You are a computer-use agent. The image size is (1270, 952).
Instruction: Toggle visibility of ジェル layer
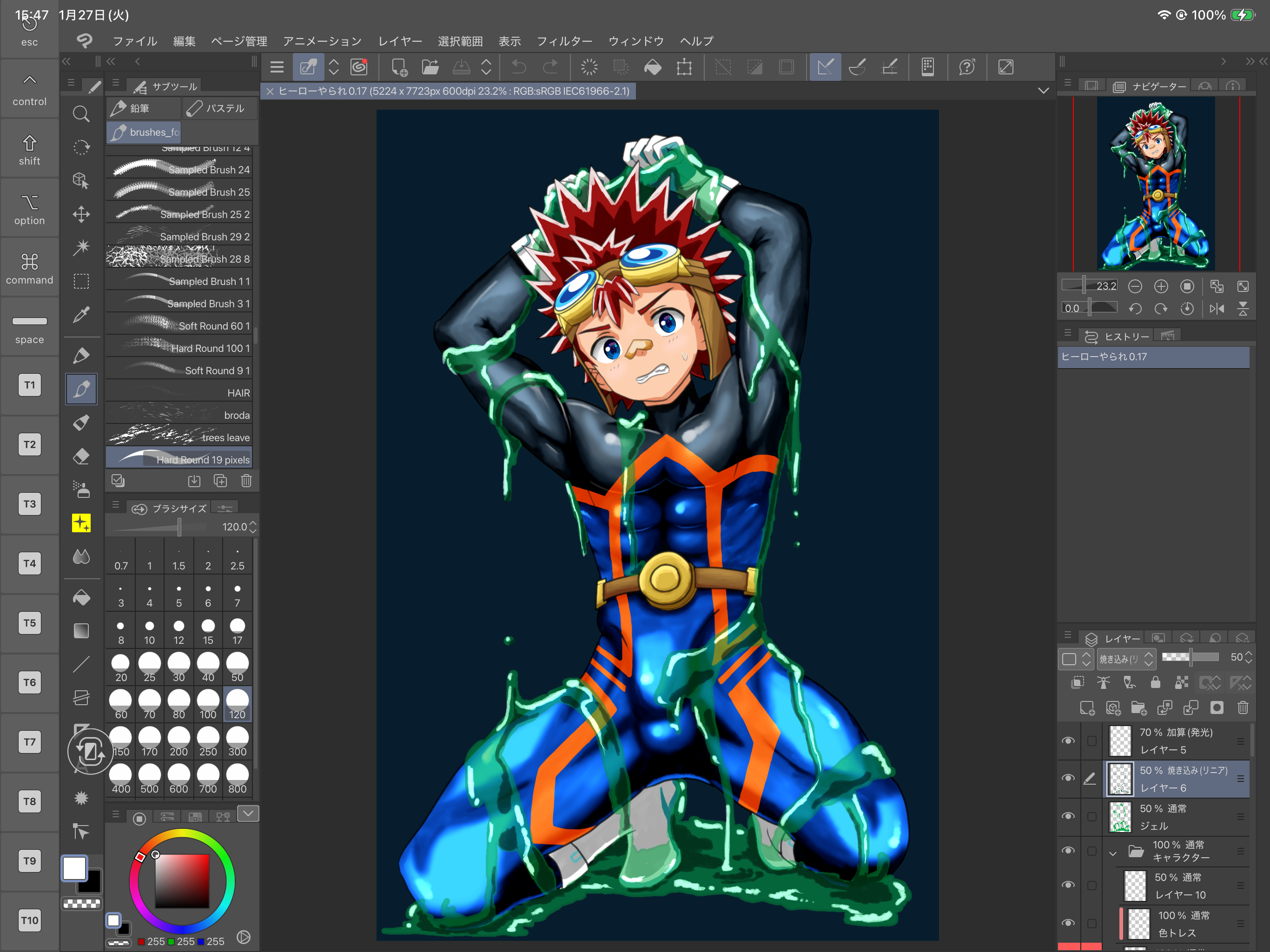(x=1068, y=816)
